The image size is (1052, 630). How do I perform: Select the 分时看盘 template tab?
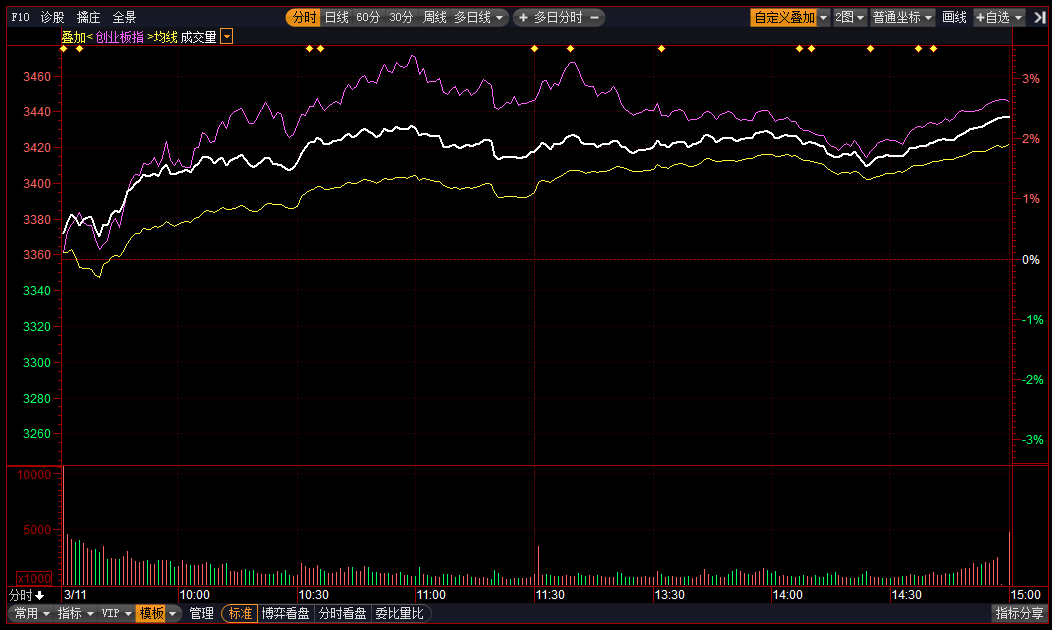pos(342,613)
